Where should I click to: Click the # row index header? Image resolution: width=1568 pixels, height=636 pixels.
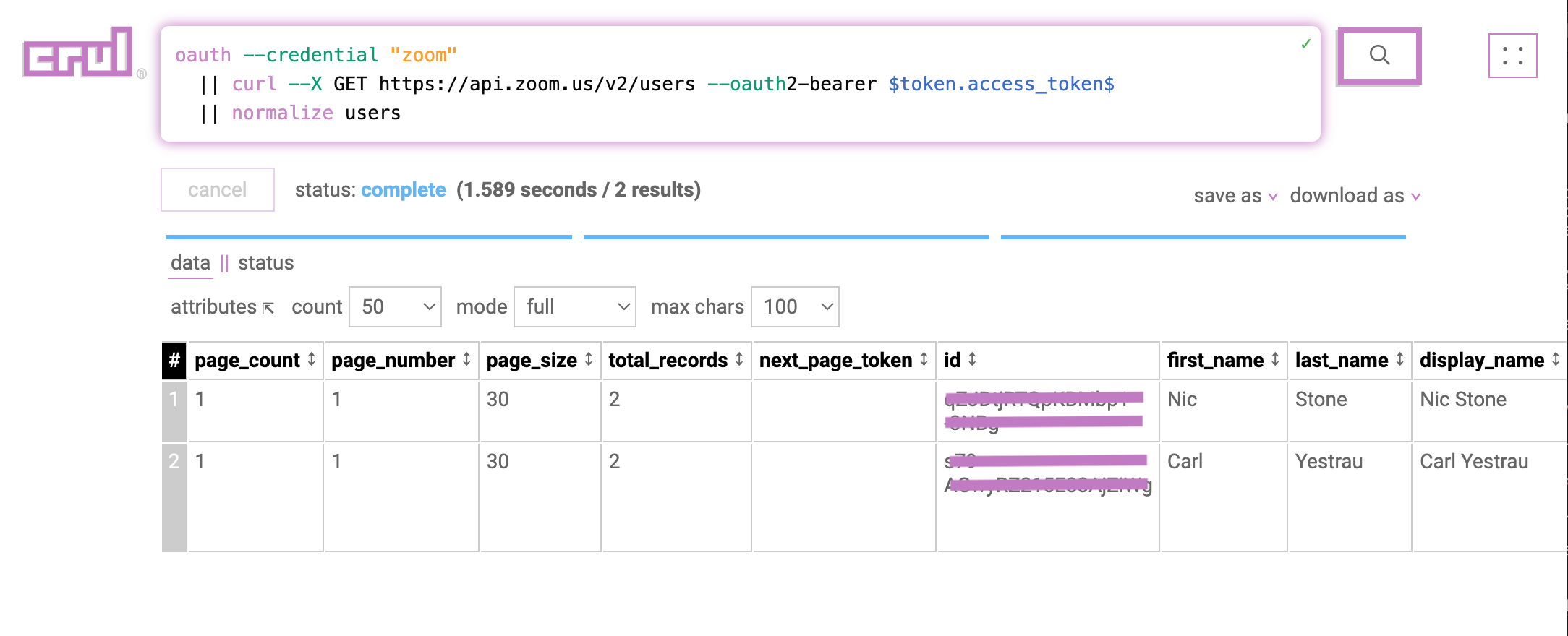point(174,360)
